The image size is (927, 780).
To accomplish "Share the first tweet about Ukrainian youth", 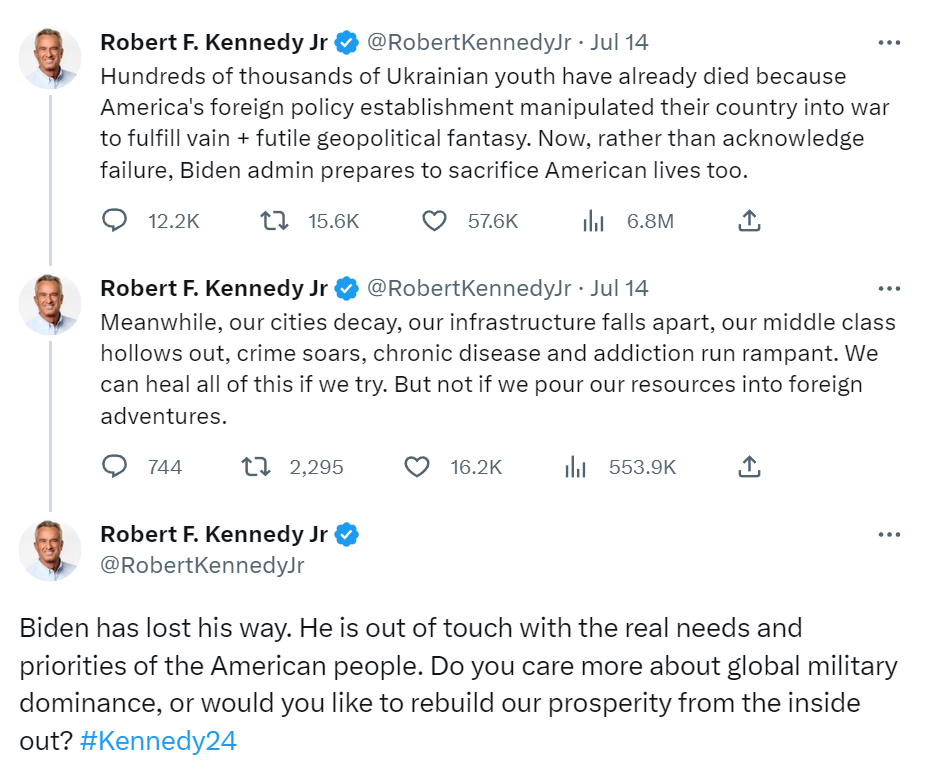I will click(749, 221).
